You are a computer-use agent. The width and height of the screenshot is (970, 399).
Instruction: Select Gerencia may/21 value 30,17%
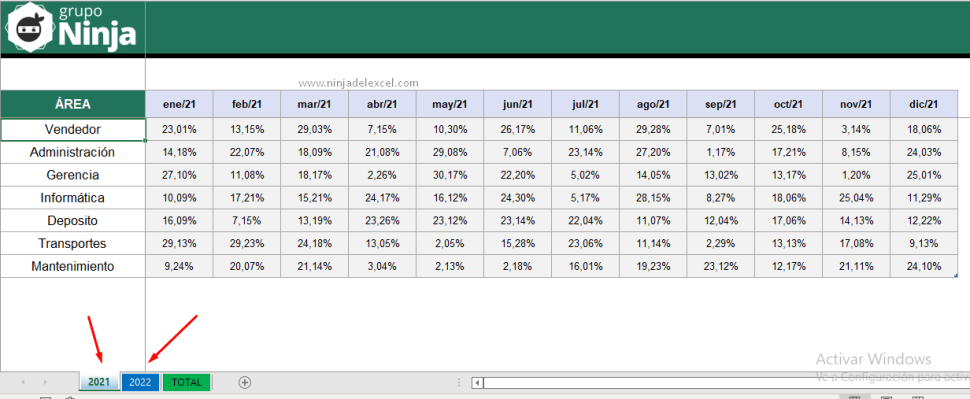(450, 175)
